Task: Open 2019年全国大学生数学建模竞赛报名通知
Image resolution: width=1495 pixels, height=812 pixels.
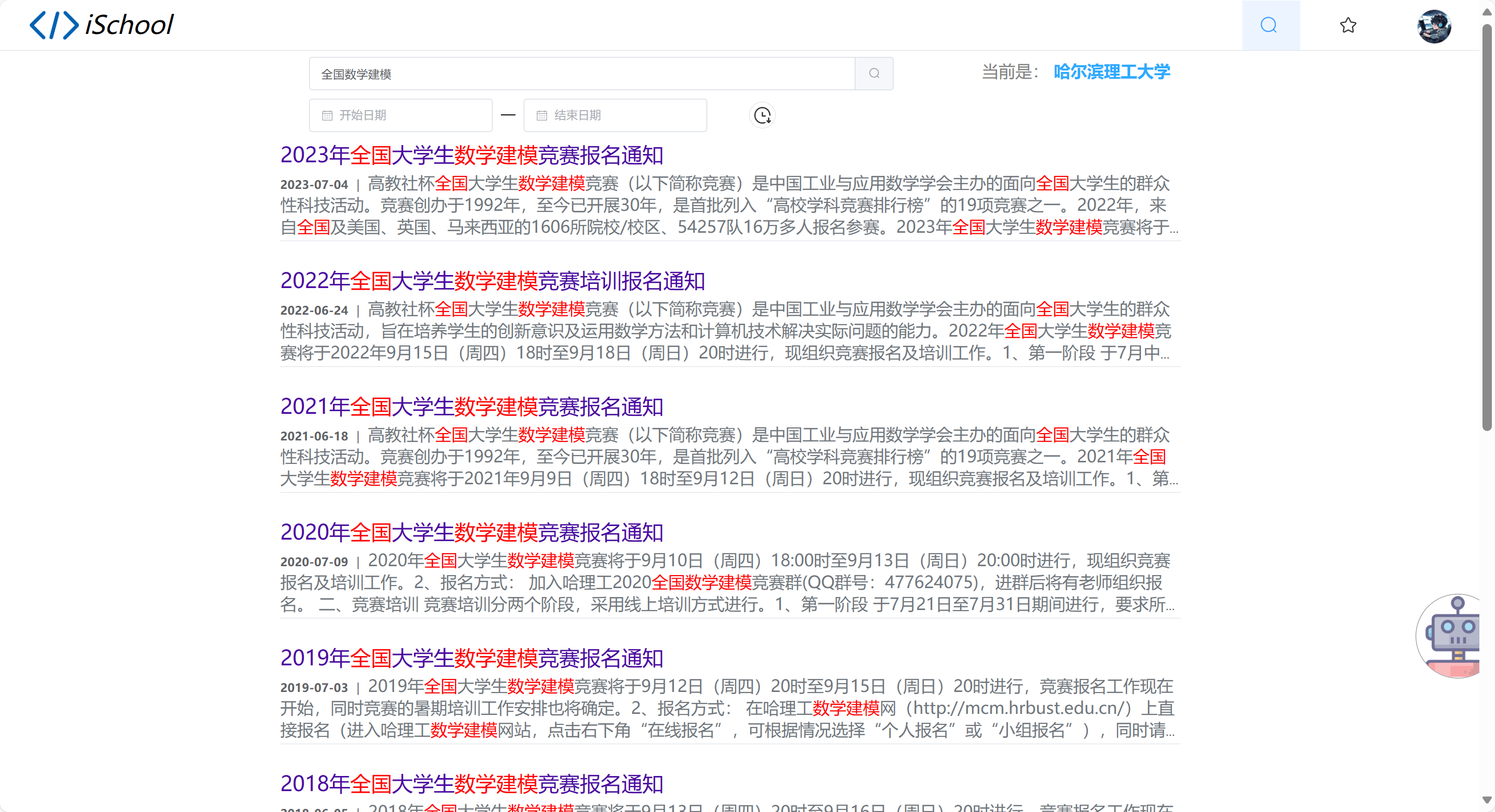Action: coord(471,658)
